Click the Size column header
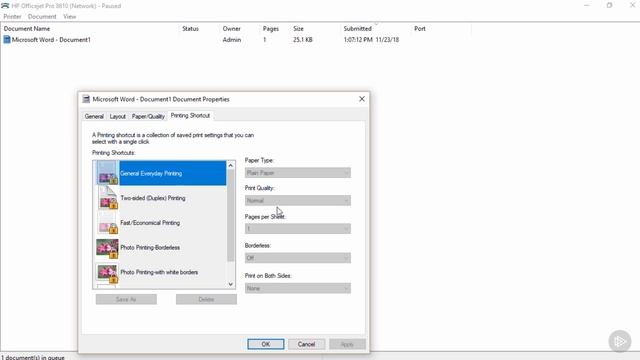The image size is (640, 360). click(298, 29)
